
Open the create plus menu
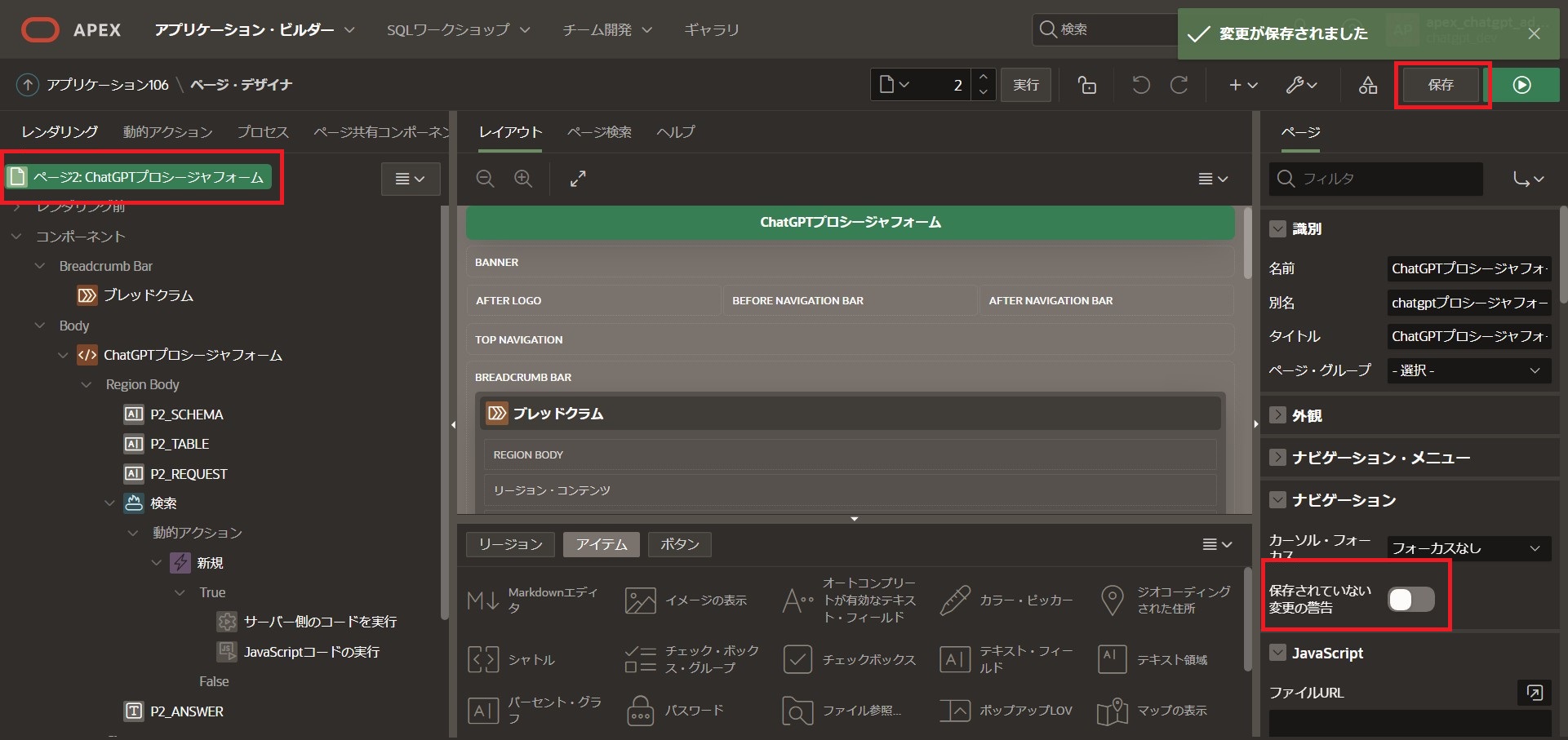pos(1243,85)
